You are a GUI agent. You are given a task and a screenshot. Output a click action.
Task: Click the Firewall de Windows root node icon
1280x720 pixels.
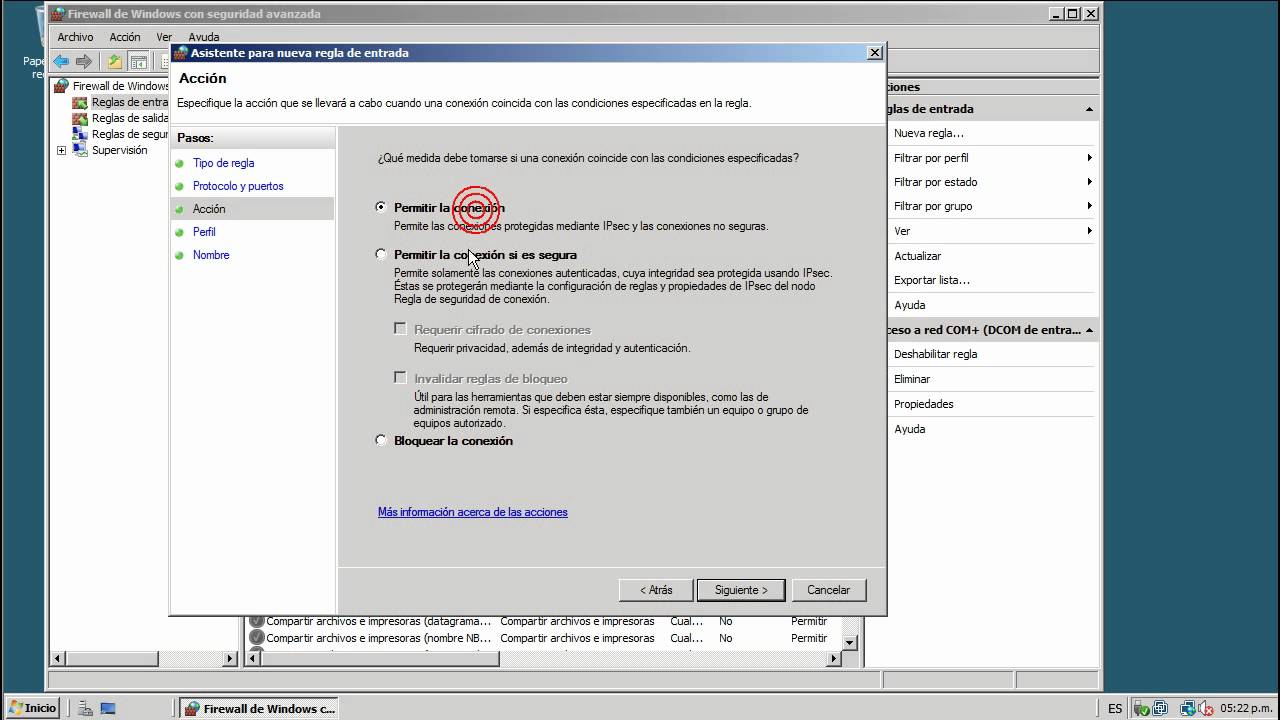pos(62,86)
